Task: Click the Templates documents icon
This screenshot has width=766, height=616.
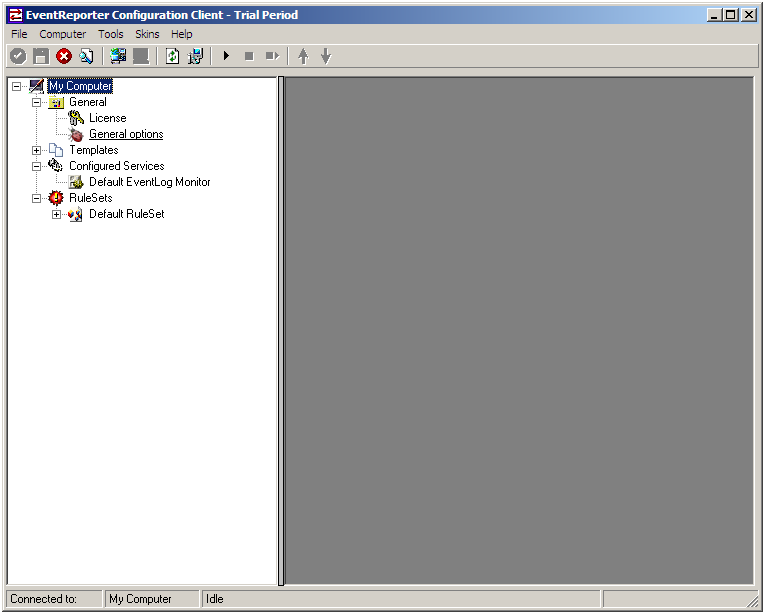Action: (x=56, y=150)
